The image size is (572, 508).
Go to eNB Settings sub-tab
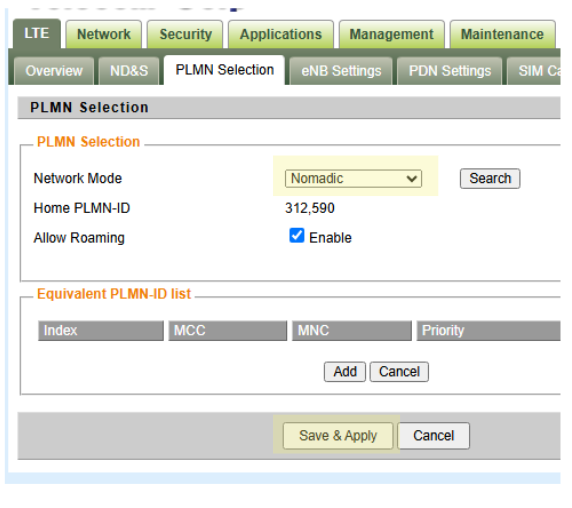pos(341,71)
